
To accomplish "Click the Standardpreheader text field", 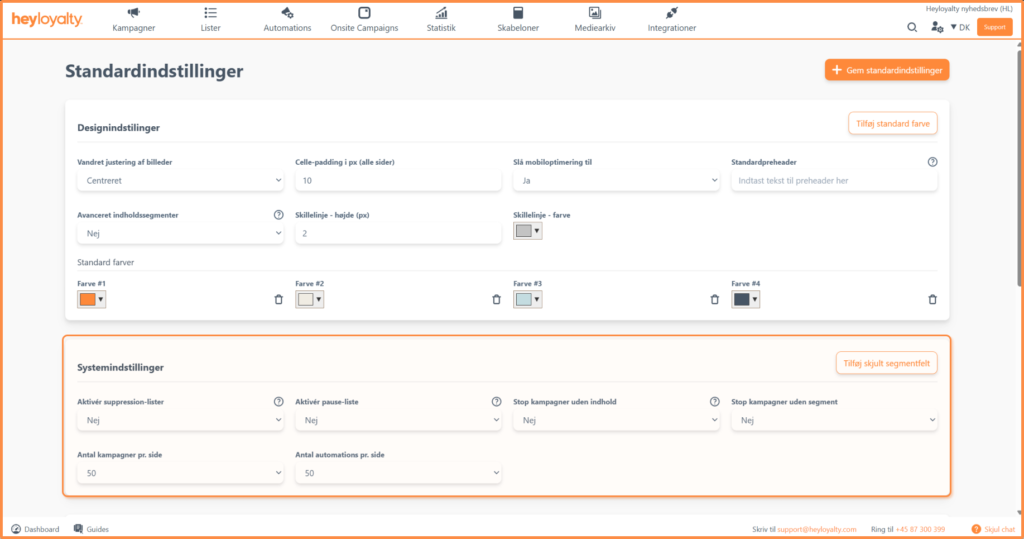I will (x=834, y=181).
